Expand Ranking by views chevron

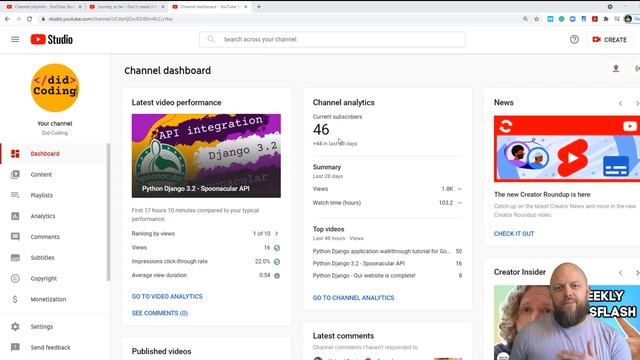pyautogui.click(x=277, y=233)
